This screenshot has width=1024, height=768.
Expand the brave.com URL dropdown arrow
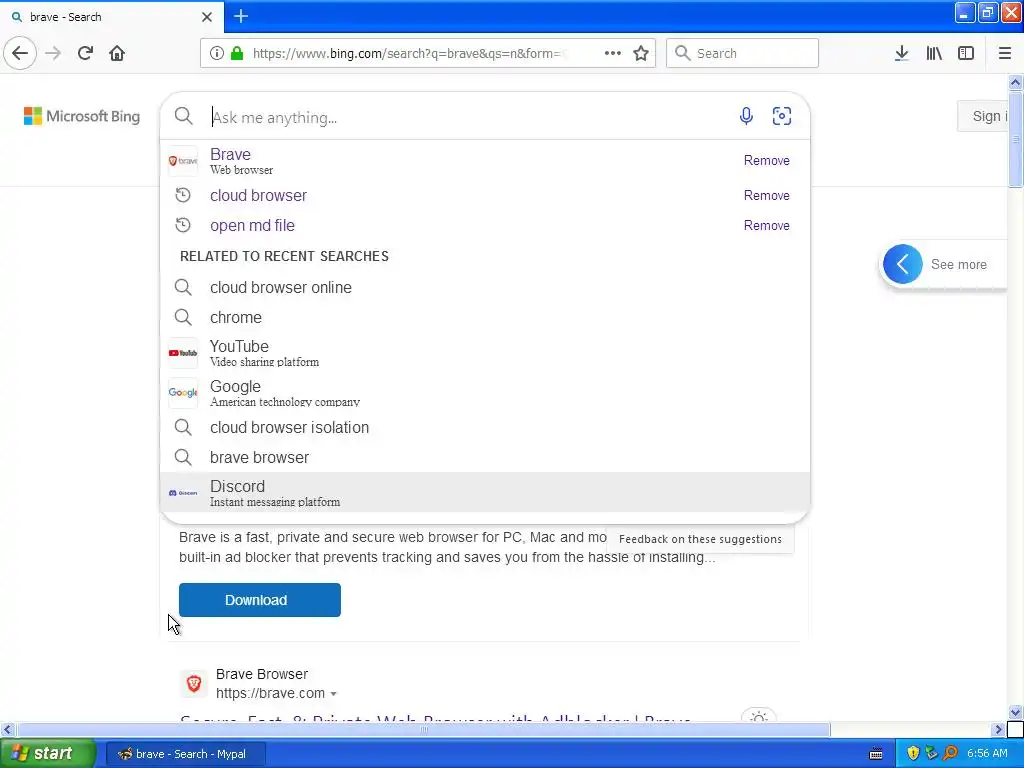pos(334,694)
